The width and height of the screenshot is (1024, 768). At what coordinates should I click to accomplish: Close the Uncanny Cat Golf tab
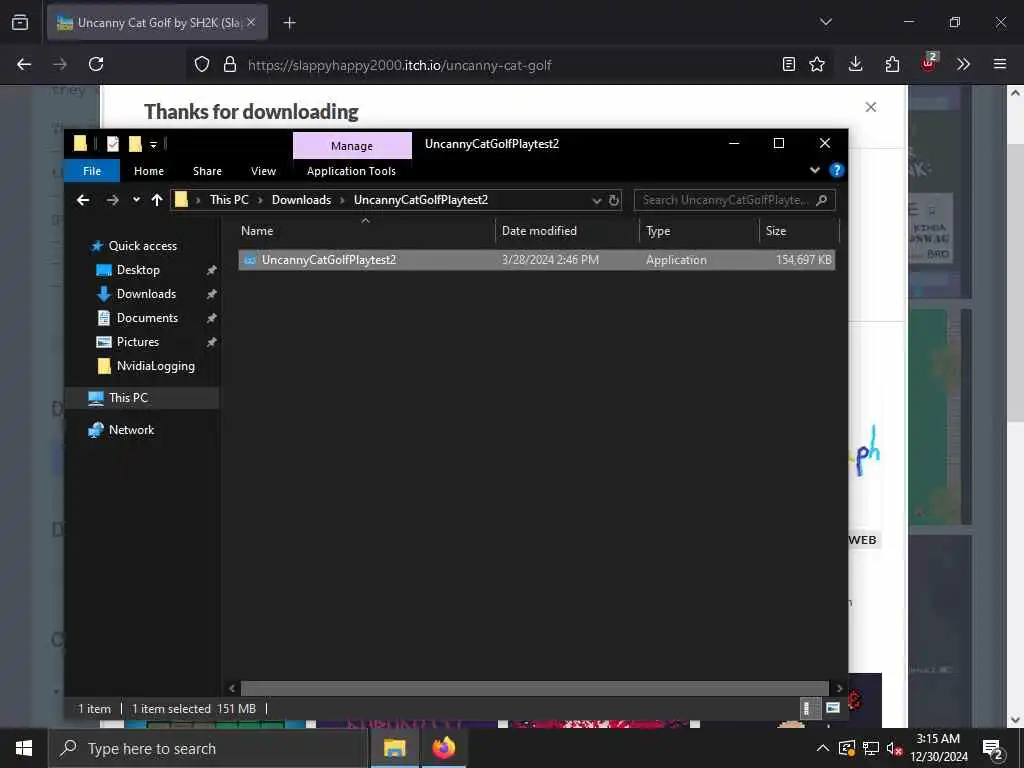tap(251, 22)
